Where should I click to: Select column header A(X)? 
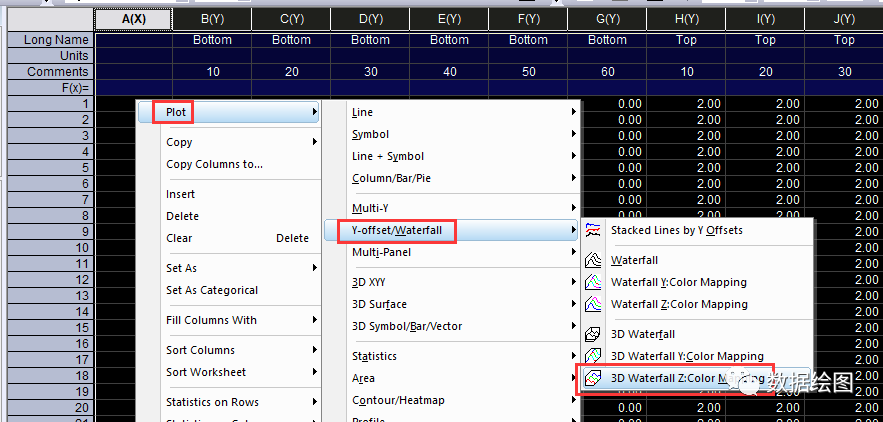click(x=133, y=19)
